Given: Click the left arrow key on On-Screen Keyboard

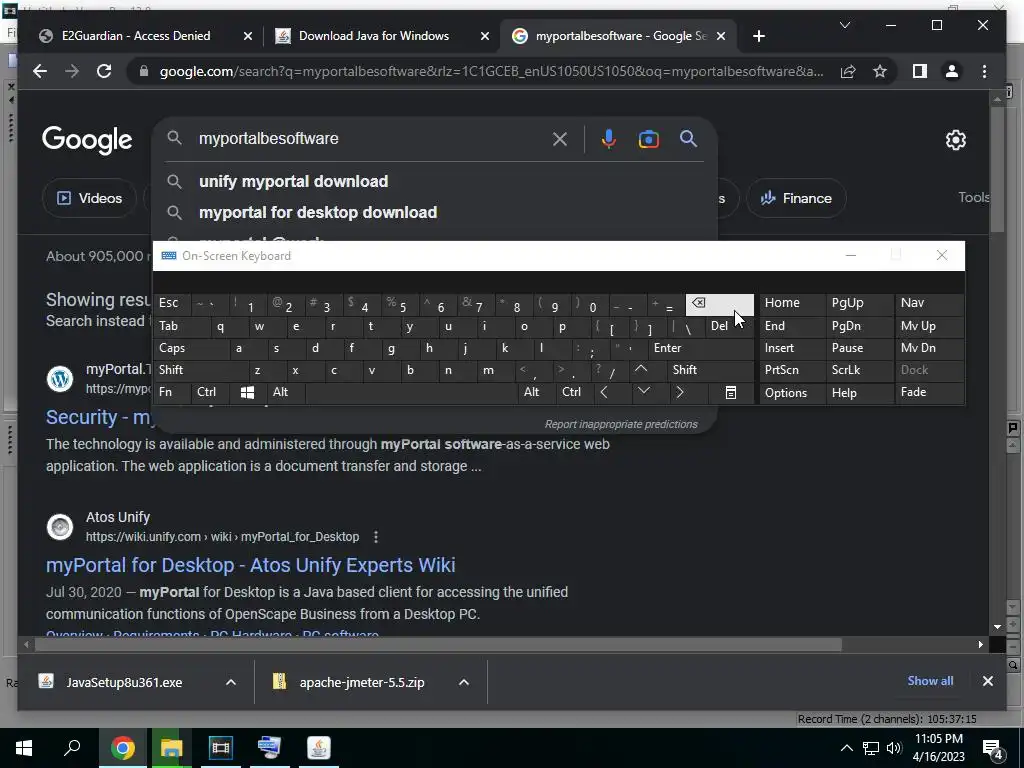Looking at the screenshot, I should (x=605, y=392).
